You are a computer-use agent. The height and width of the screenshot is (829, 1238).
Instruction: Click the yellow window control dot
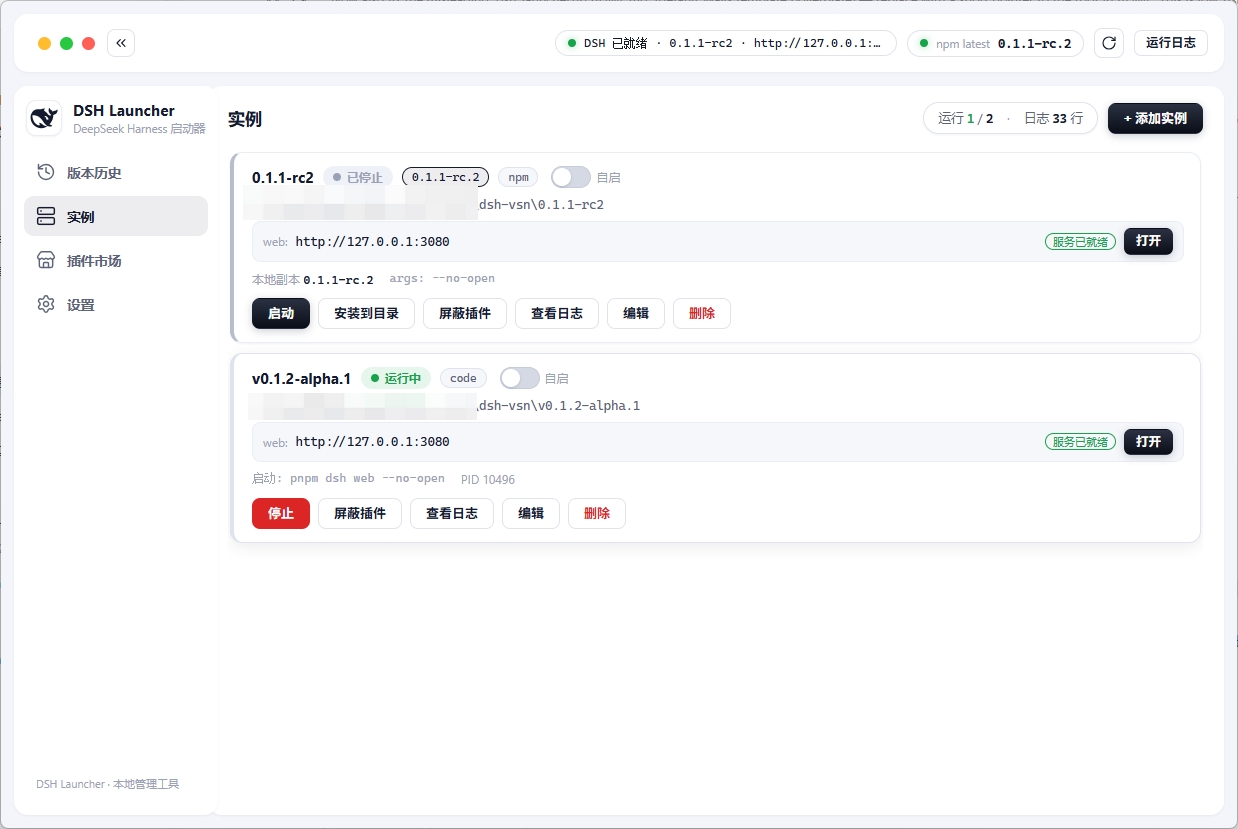[44, 43]
